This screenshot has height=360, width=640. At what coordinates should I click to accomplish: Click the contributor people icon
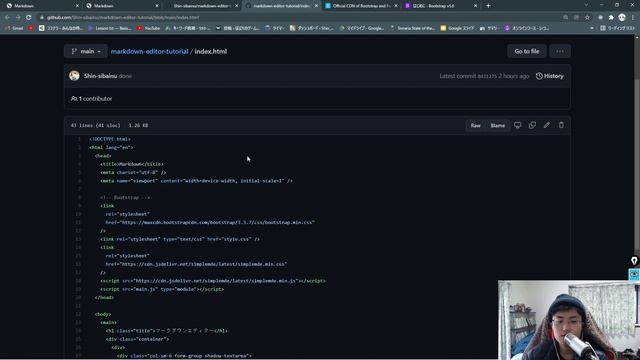[74, 98]
